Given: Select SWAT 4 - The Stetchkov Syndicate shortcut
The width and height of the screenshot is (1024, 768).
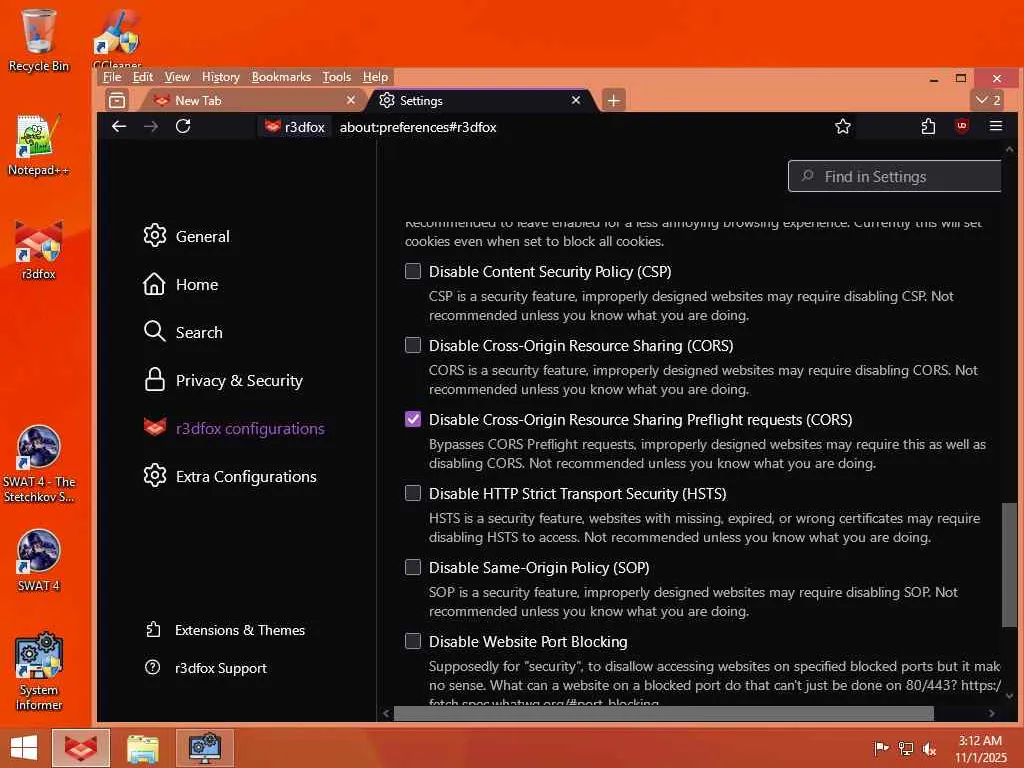Looking at the screenshot, I should click(39, 464).
